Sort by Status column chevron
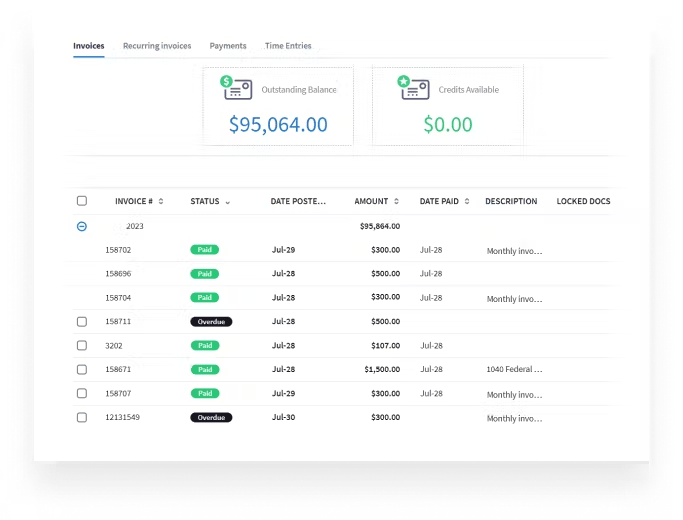The width and height of the screenshot is (683, 520). [227, 202]
